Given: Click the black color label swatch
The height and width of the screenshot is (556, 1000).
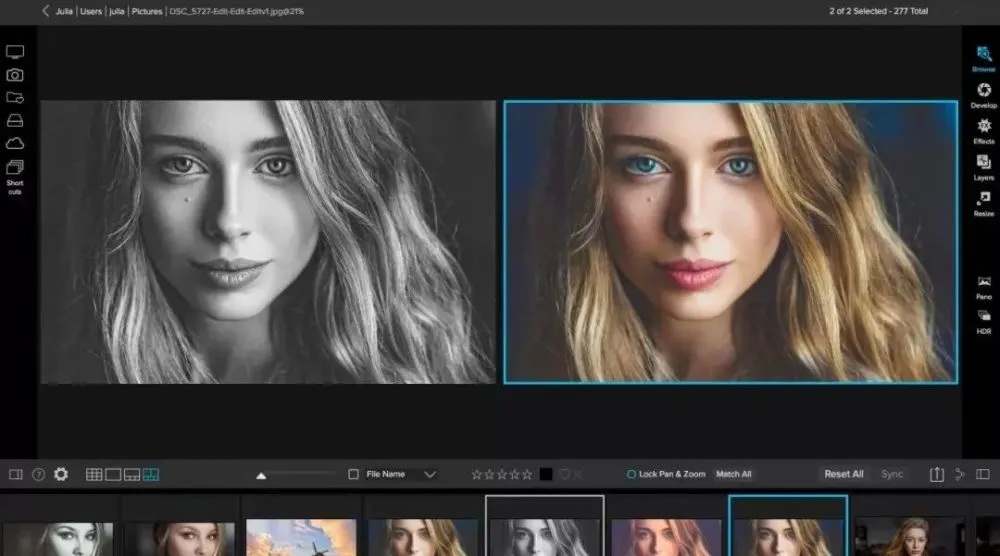Looking at the screenshot, I should 546,474.
